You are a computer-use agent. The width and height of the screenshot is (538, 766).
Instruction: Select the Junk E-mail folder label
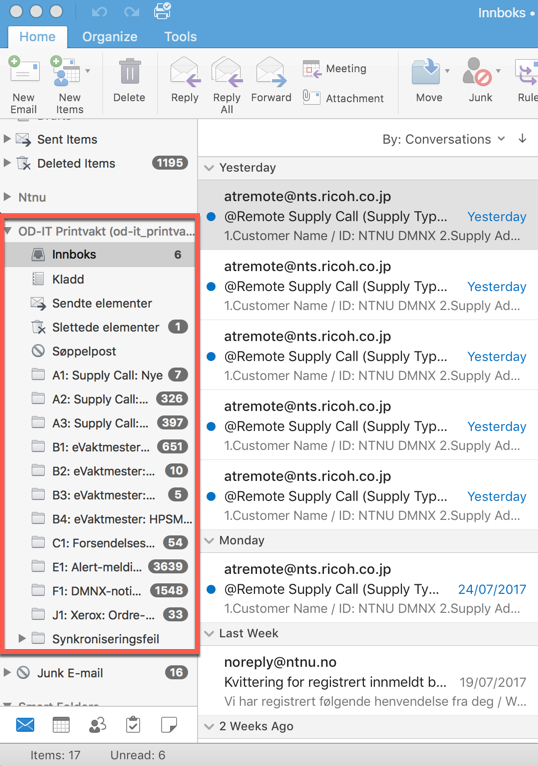click(x=70, y=673)
